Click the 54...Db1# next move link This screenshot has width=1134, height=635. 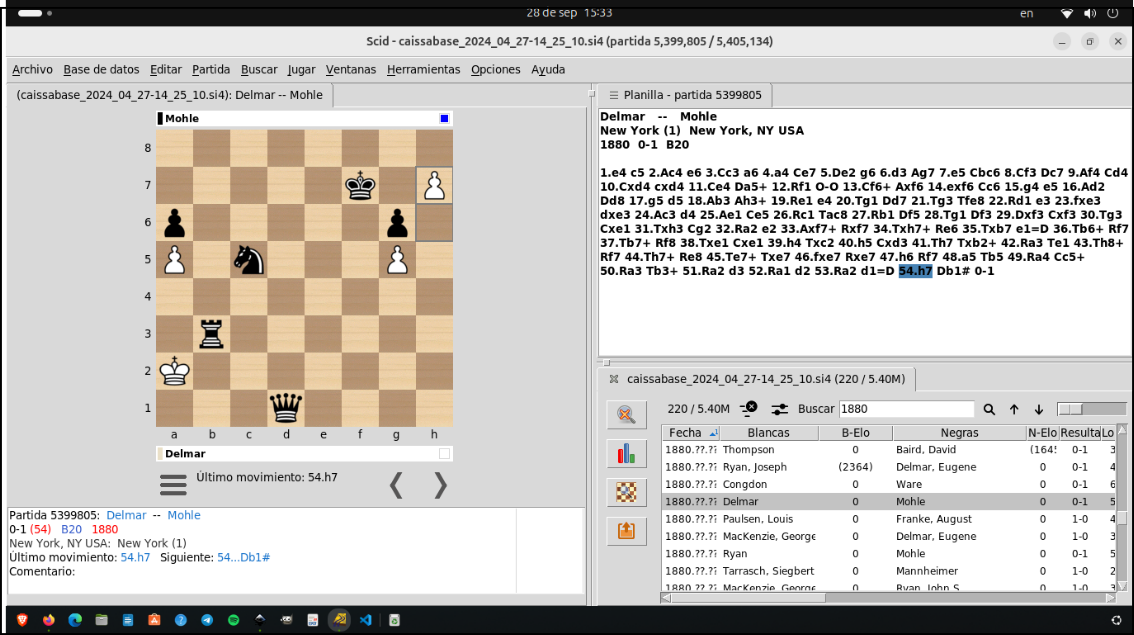243,557
